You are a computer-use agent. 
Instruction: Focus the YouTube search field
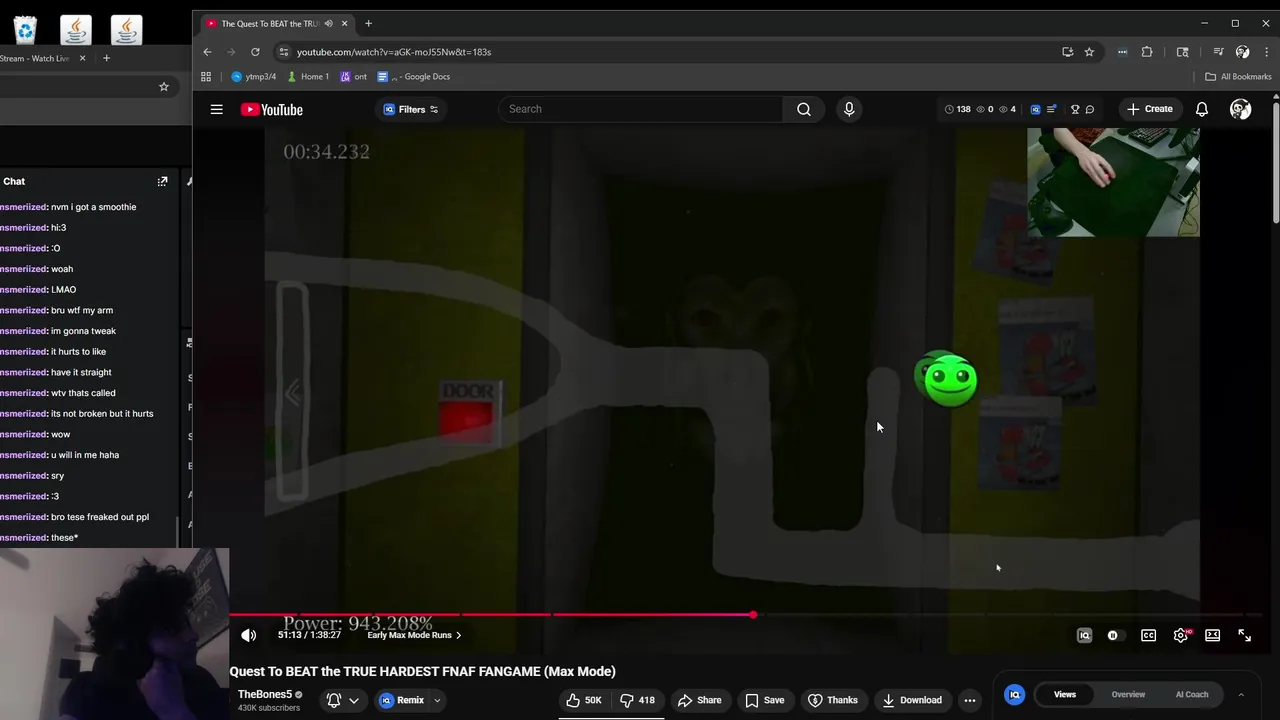click(x=640, y=109)
